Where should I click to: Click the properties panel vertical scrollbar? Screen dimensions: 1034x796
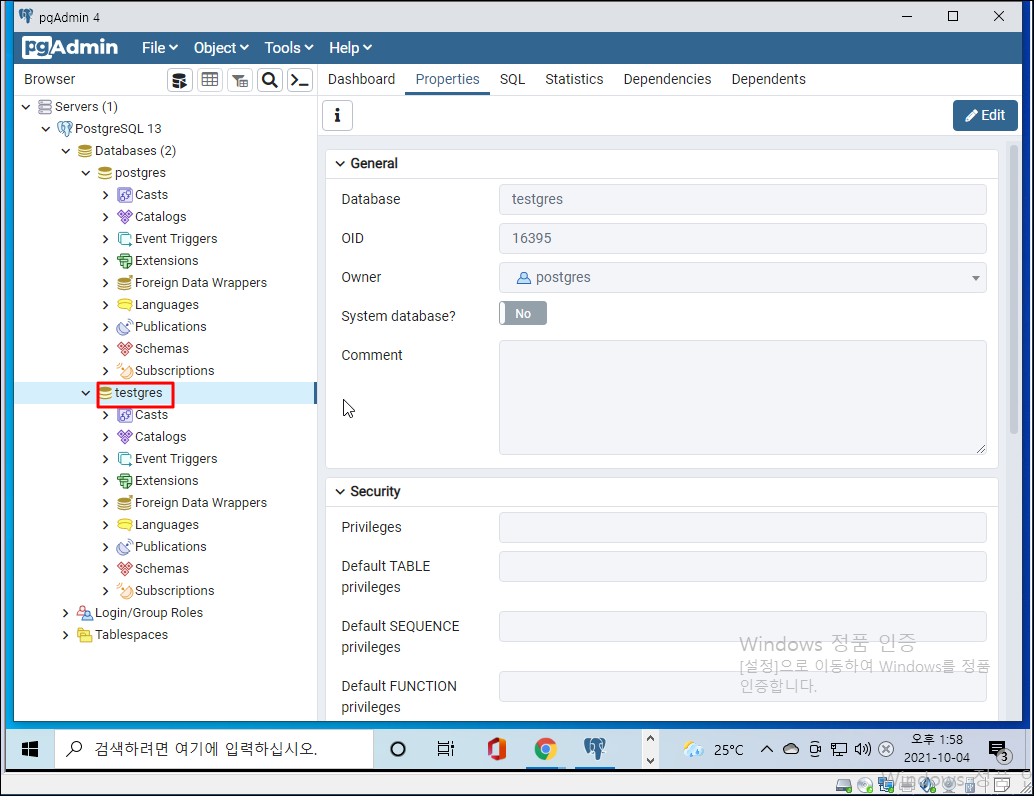(1014, 290)
